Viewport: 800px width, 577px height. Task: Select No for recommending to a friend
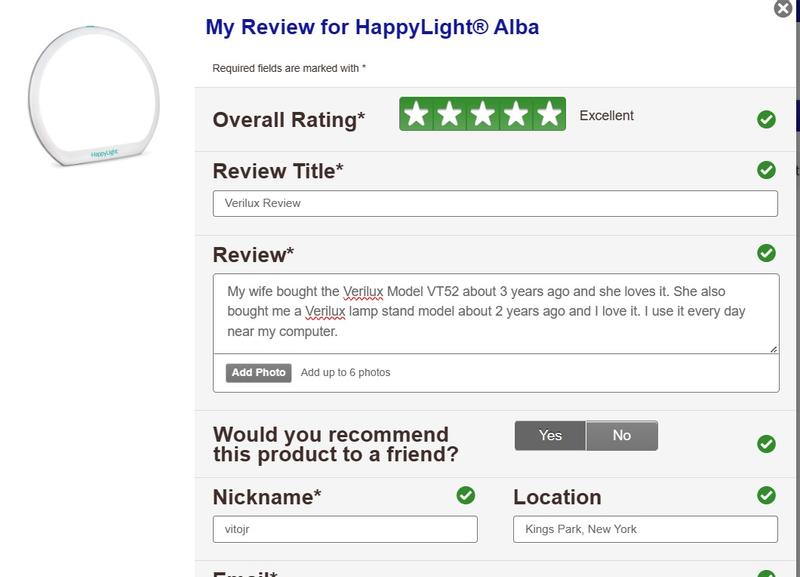(x=622, y=436)
